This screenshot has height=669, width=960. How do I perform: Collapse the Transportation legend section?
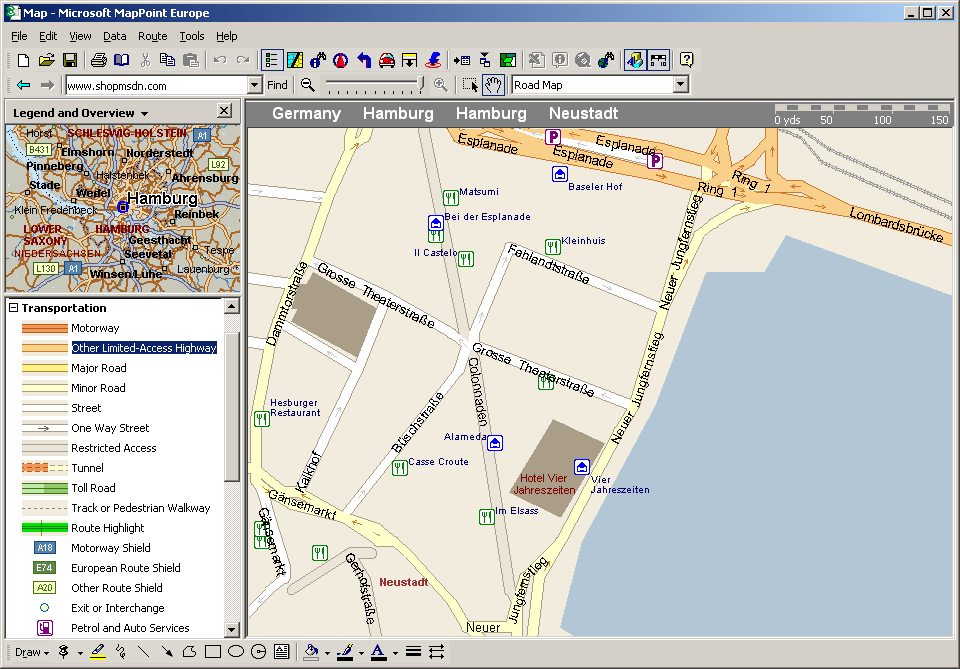point(14,308)
